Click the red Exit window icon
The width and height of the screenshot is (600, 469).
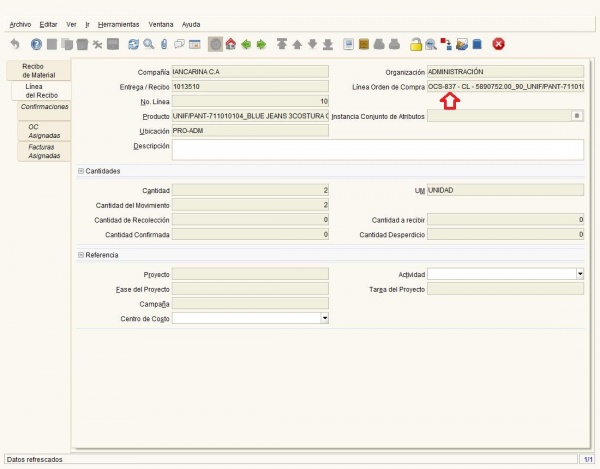coord(498,44)
